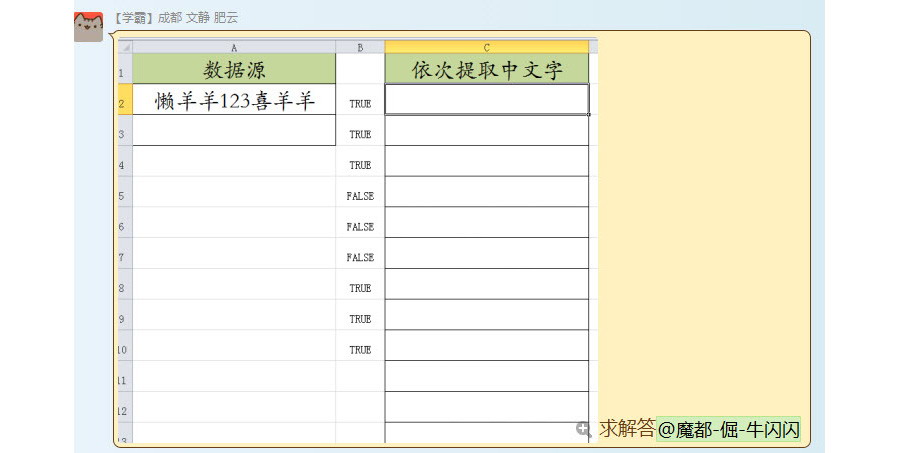Click the TRUE value in row 9

[x=360, y=319]
